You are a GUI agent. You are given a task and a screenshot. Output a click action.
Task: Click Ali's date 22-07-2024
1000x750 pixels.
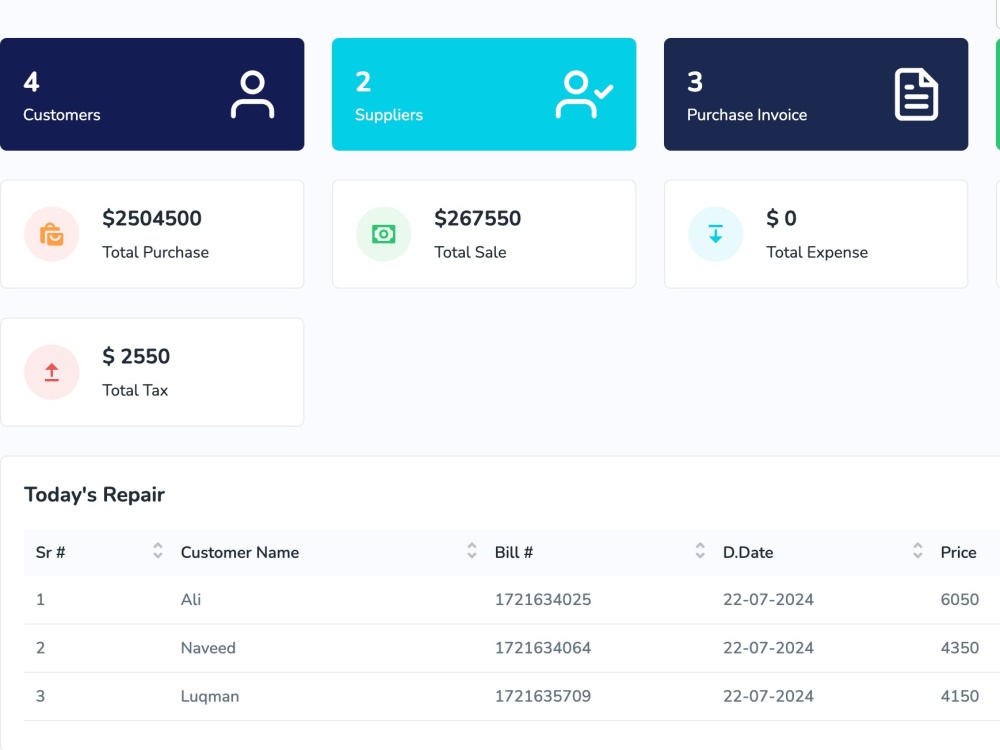pos(768,599)
